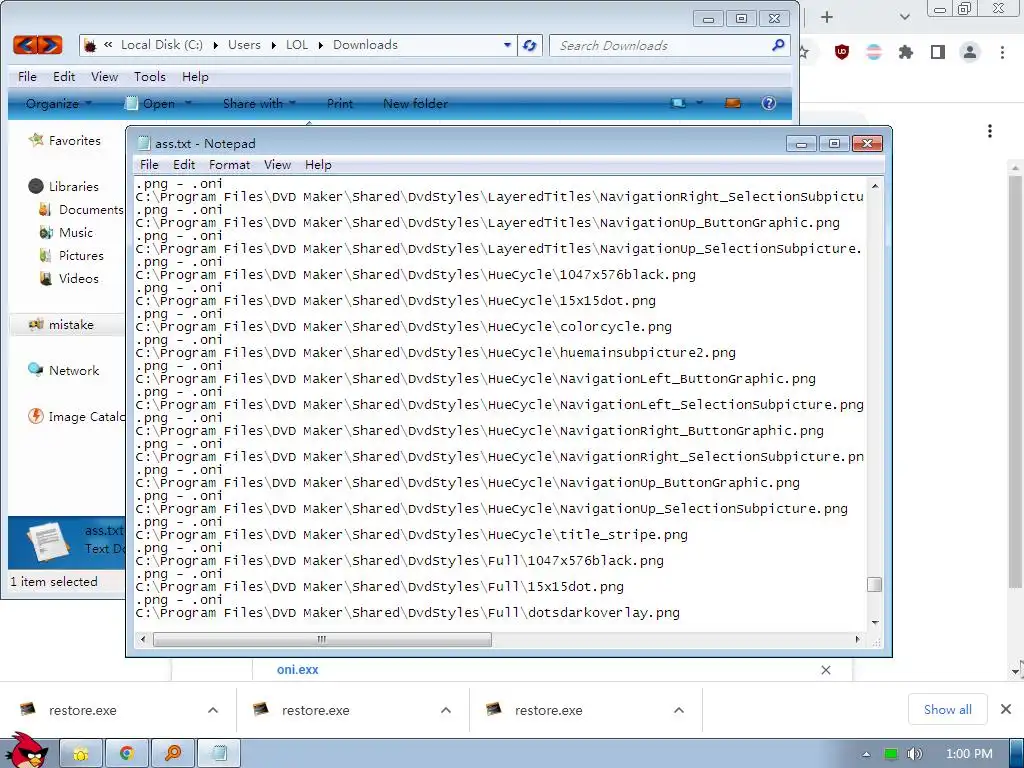
Task: Expand first restore.exe download options
Action: tap(213, 710)
